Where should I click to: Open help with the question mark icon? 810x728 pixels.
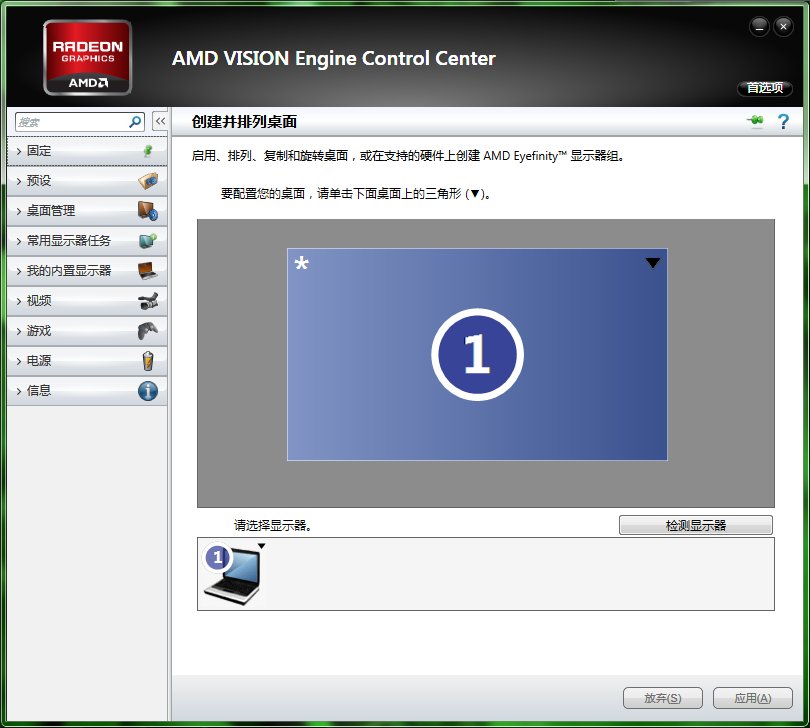[x=783, y=122]
